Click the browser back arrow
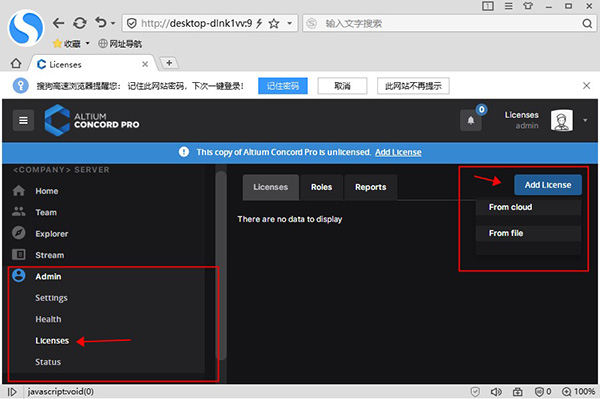Image resolution: width=600 pixels, height=399 pixels. (x=58, y=23)
